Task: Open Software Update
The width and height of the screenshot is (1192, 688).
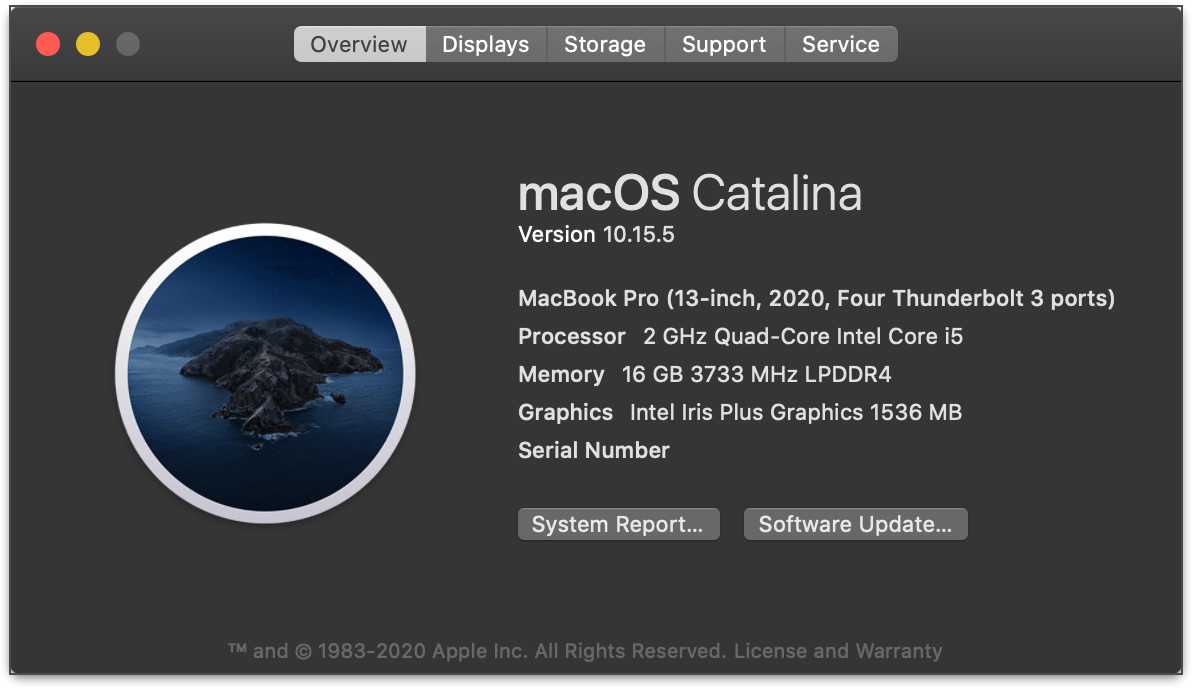Action: tap(855, 525)
